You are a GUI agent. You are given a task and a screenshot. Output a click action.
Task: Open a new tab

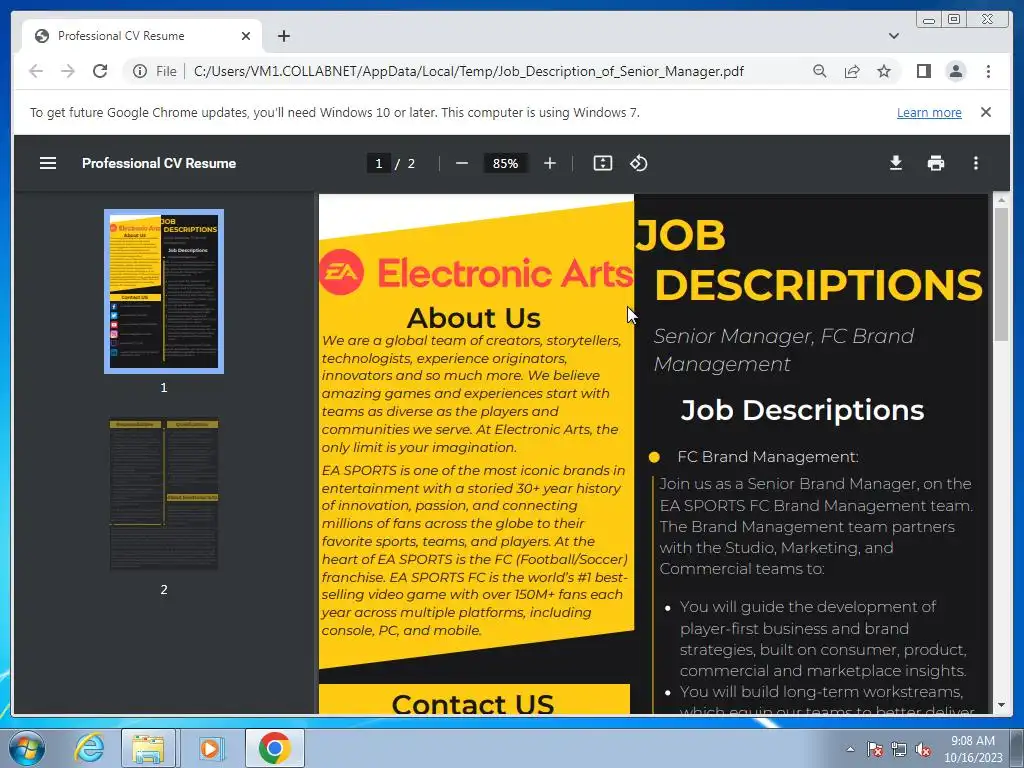(283, 36)
